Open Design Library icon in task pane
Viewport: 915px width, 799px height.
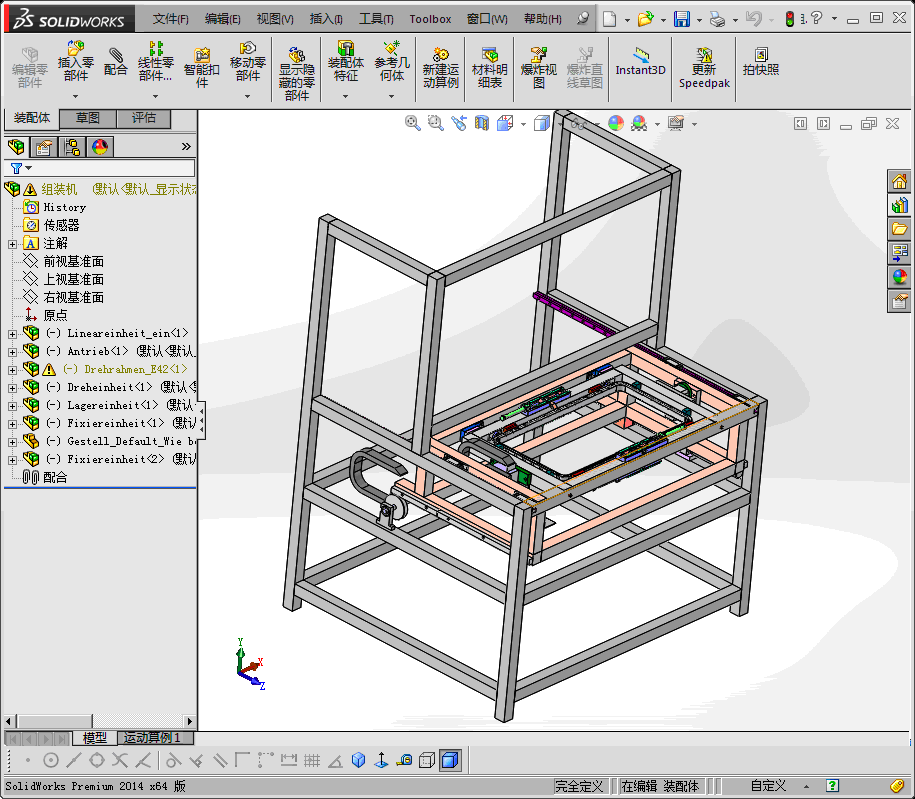click(x=899, y=205)
